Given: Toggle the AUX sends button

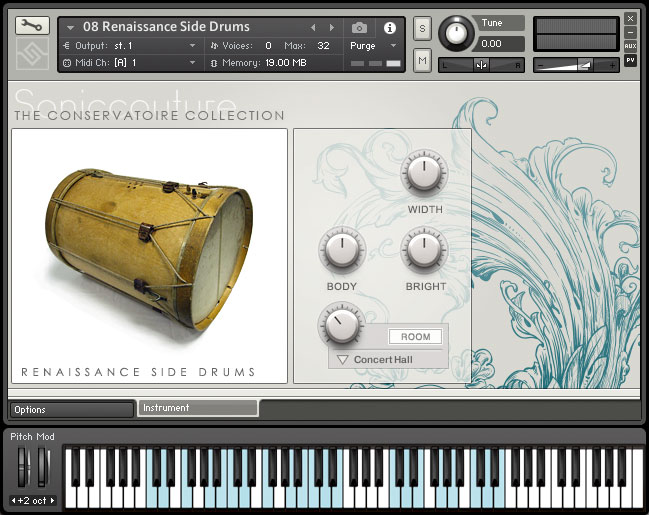Looking at the screenshot, I should (630, 46).
